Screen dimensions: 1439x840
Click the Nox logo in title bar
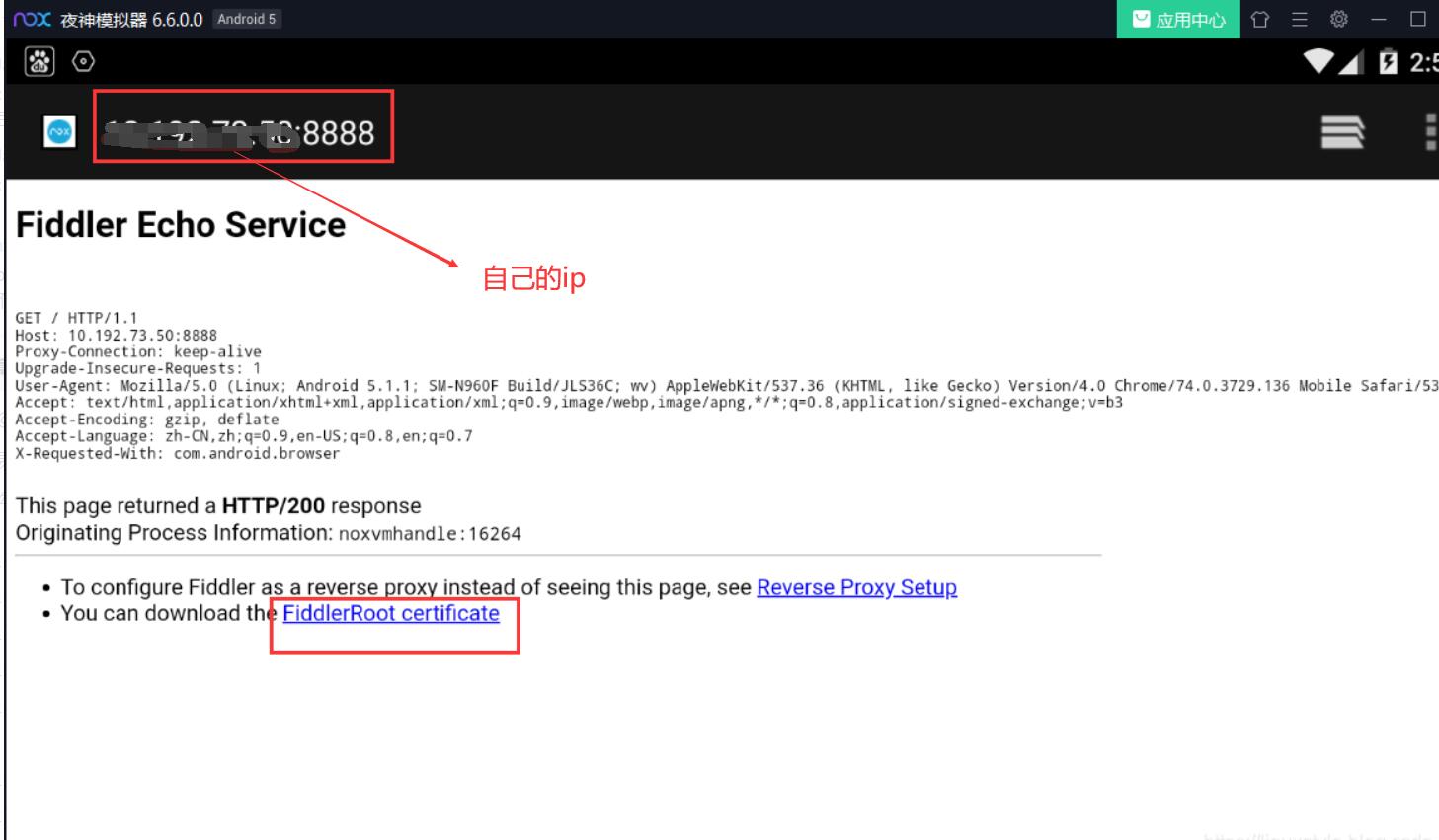click(x=32, y=19)
